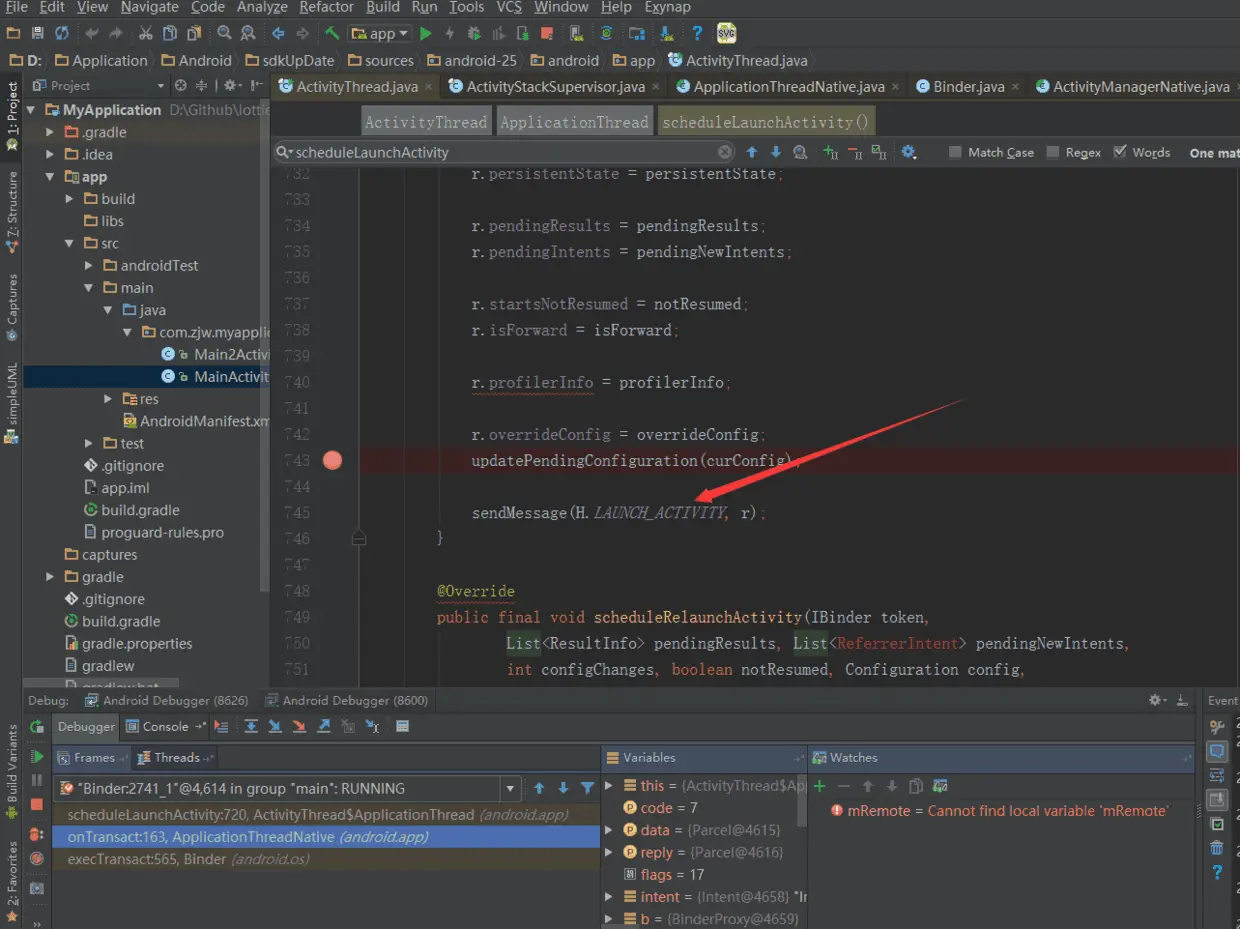Click the Debug app bug icon
Viewport: 1240px width, 929px height.
(x=474, y=33)
